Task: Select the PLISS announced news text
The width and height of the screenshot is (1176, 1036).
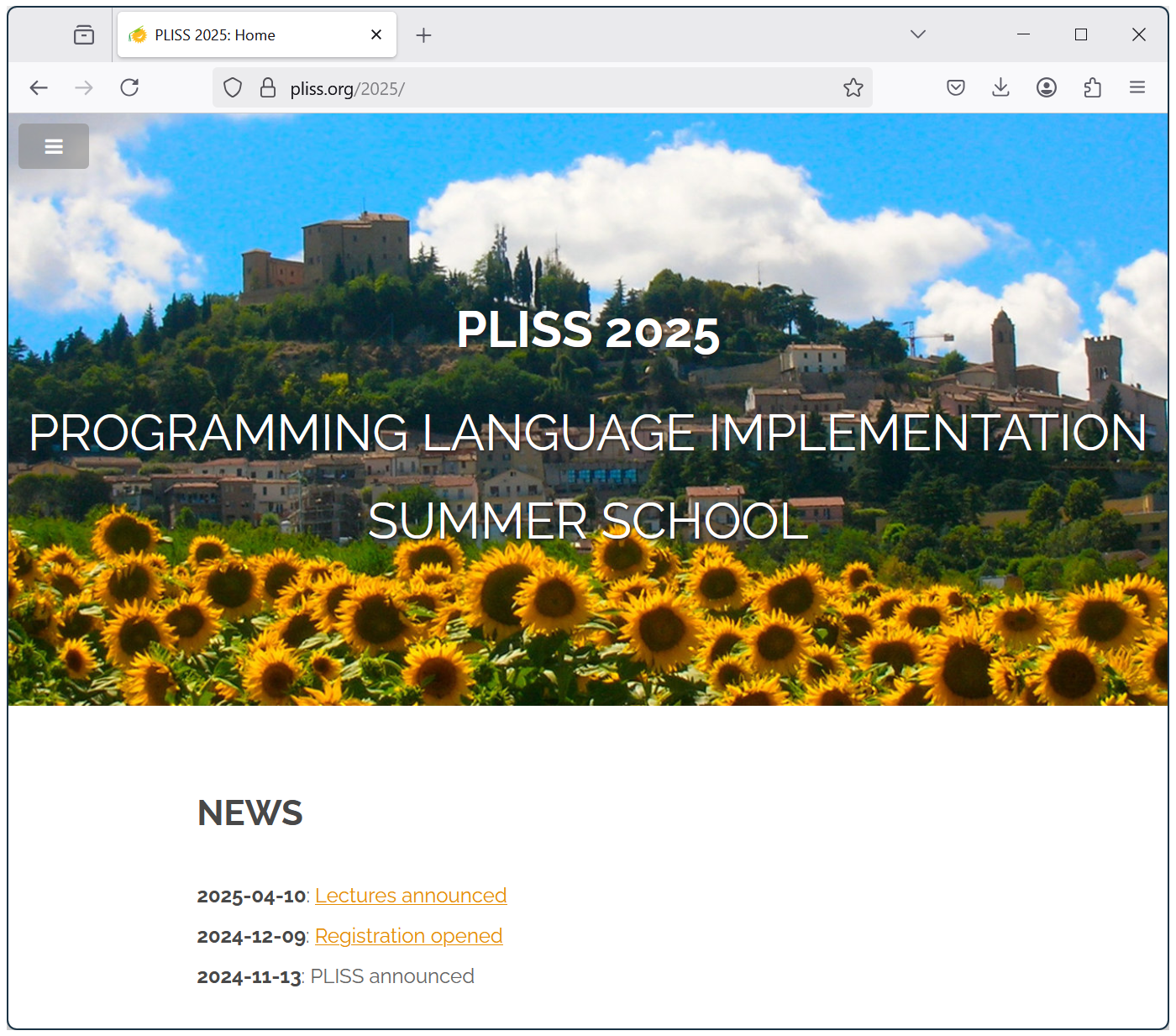Action: coord(392,976)
